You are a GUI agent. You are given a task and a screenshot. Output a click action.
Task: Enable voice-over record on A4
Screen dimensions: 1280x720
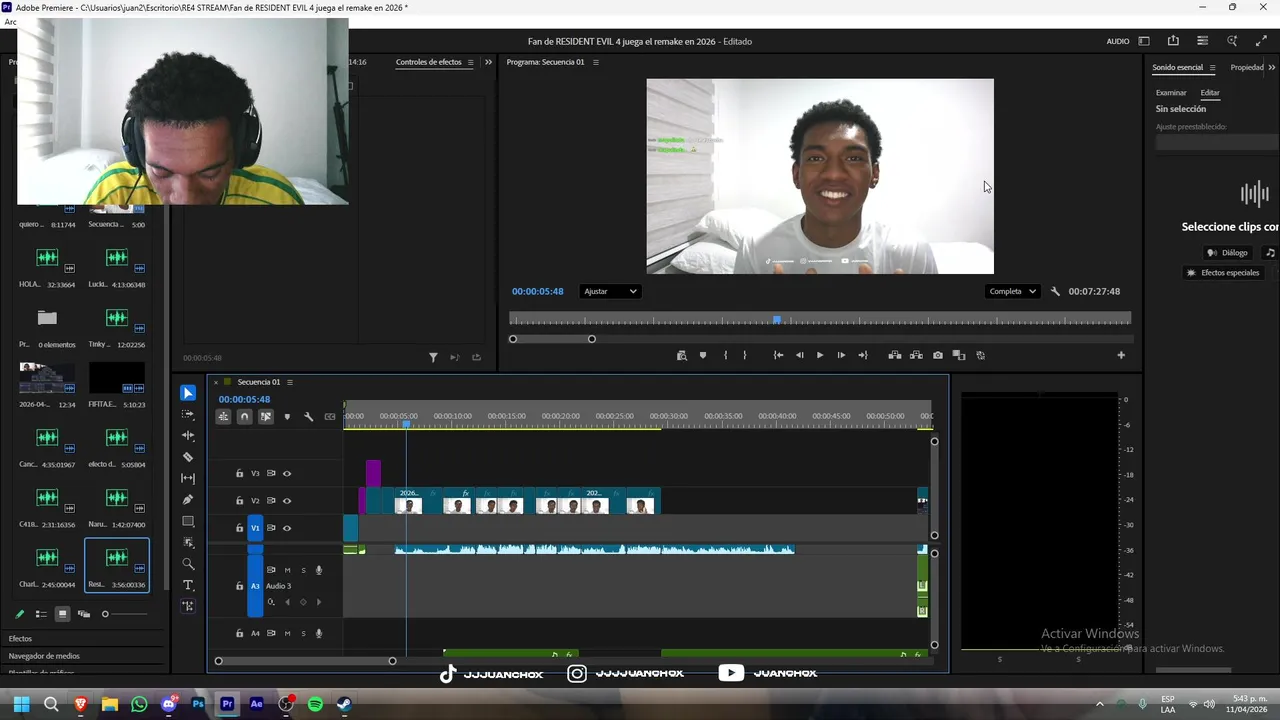tap(319, 633)
